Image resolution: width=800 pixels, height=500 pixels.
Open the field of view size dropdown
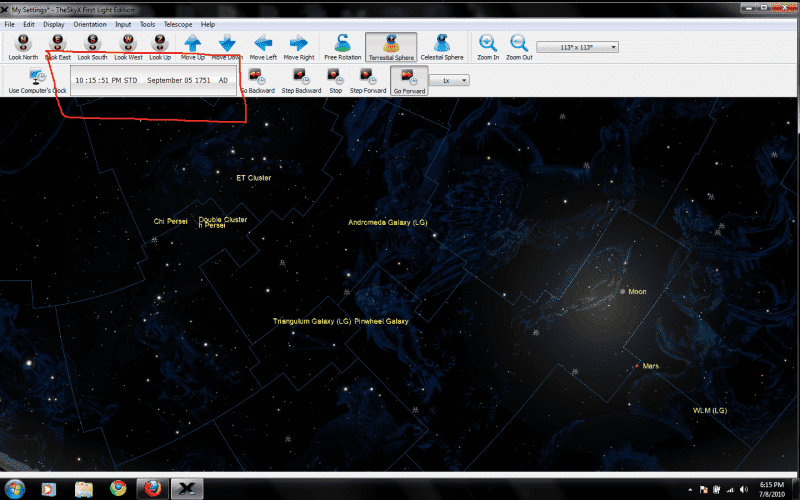[577, 47]
